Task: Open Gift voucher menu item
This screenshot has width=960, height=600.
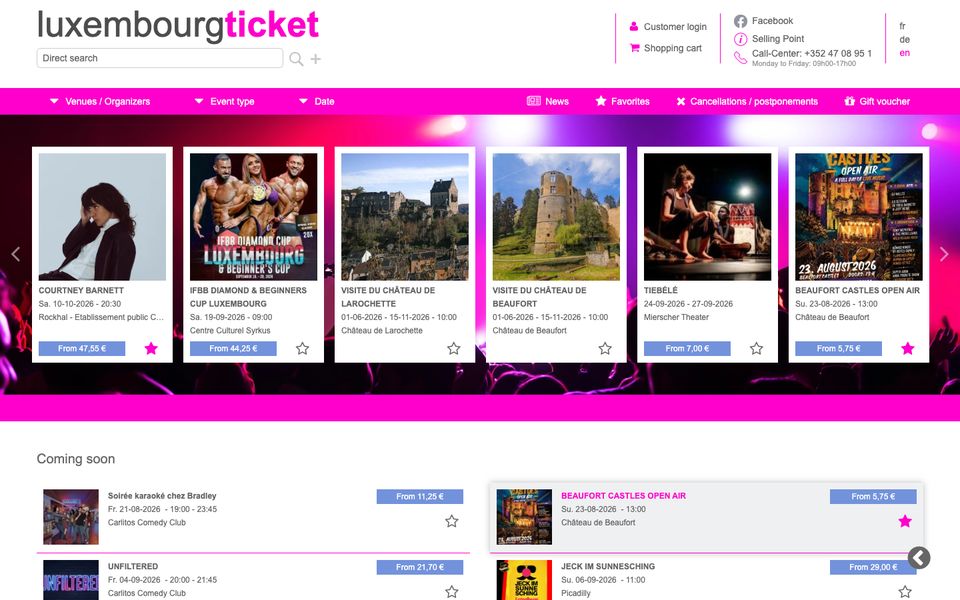Action: pyautogui.click(x=877, y=102)
